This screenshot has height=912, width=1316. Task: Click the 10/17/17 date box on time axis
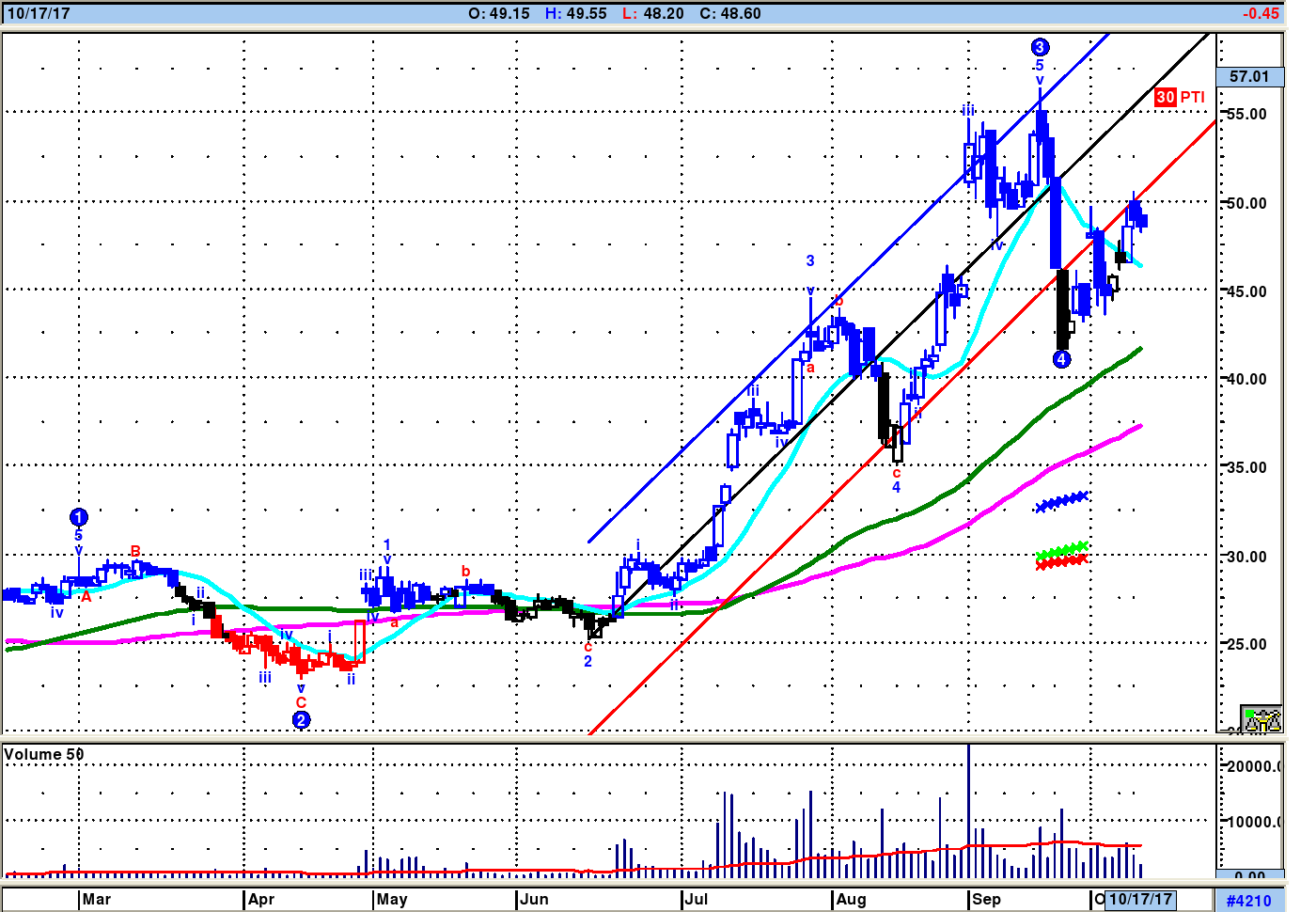1140,900
